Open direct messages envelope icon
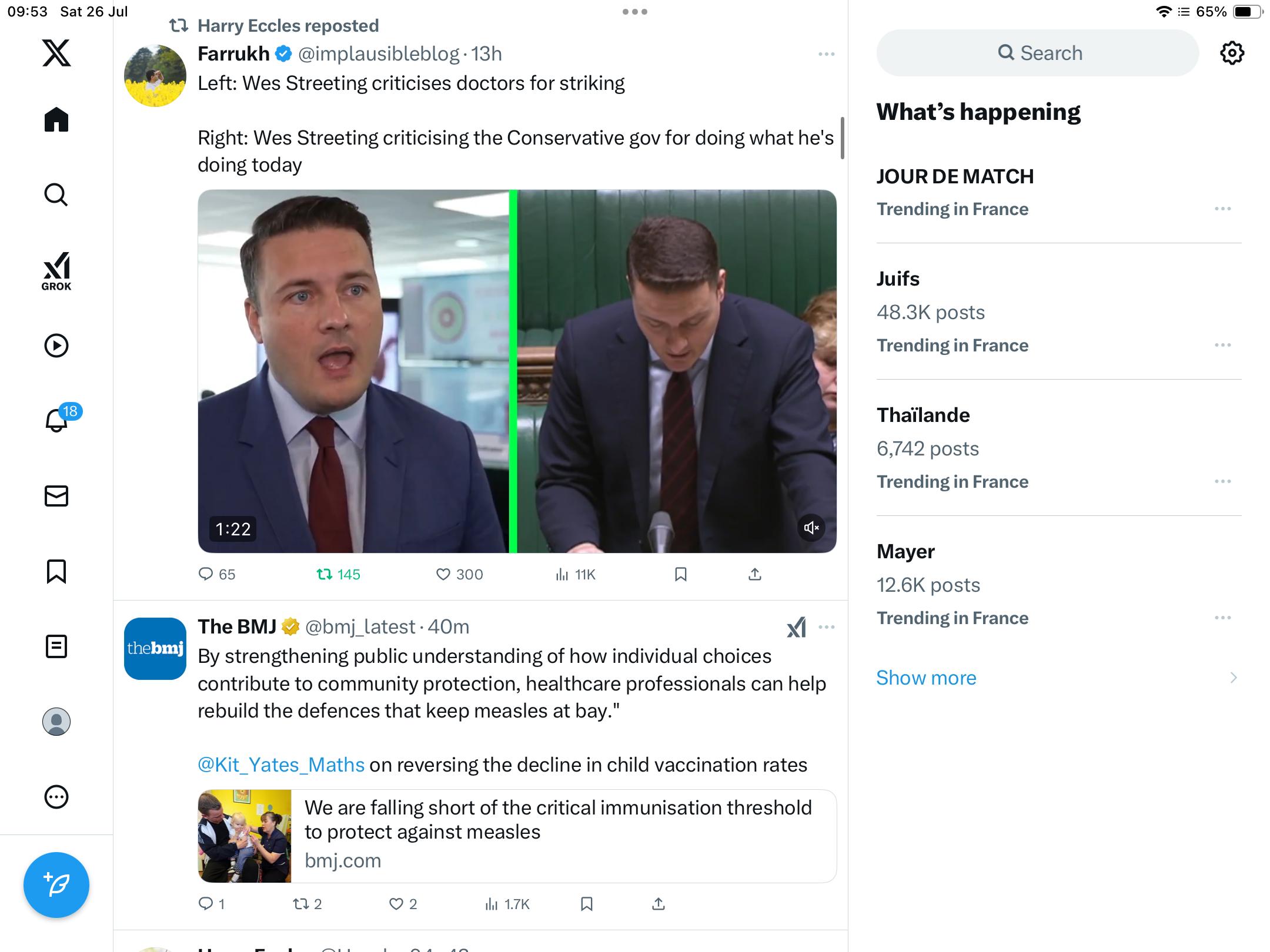 (56, 496)
